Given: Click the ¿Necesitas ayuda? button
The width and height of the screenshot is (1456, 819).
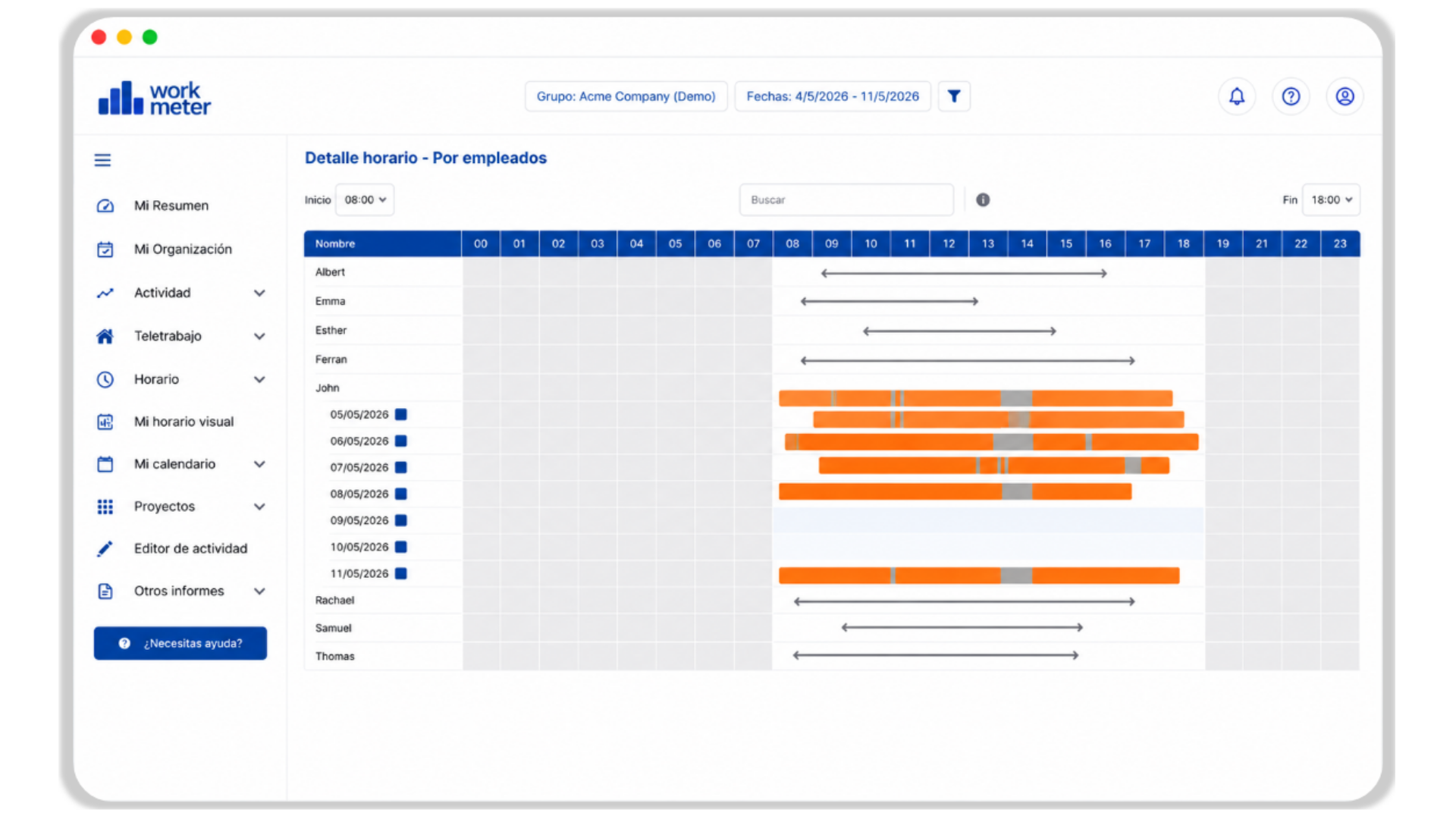Looking at the screenshot, I should (180, 643).
